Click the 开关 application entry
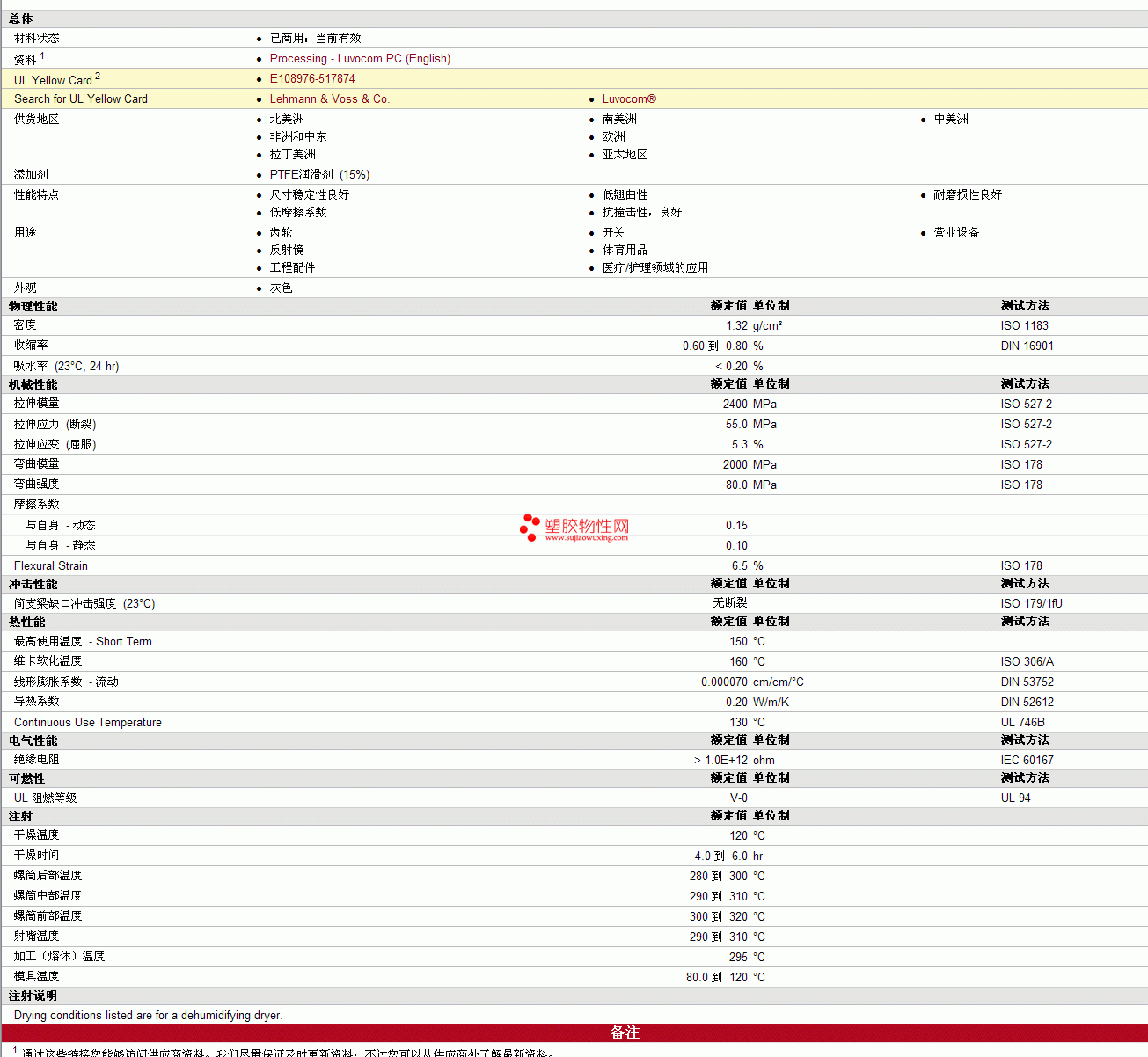 pyautogui.click(x=614, y=232)
